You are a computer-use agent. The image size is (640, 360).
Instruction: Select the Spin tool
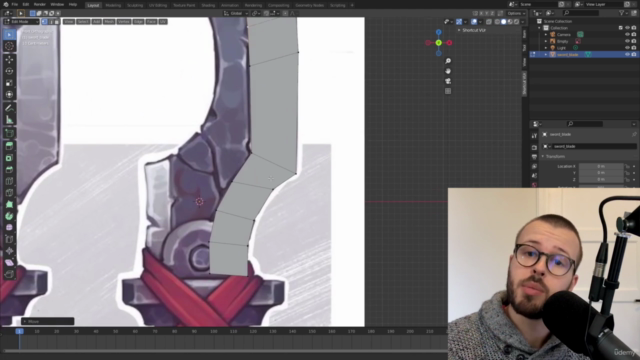tap(9, 216)
